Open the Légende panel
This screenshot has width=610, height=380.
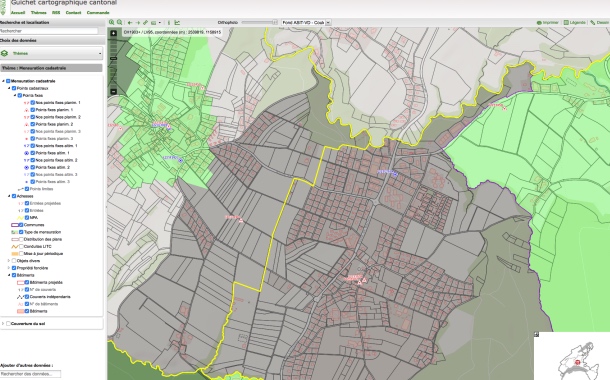tap(575, 23)
